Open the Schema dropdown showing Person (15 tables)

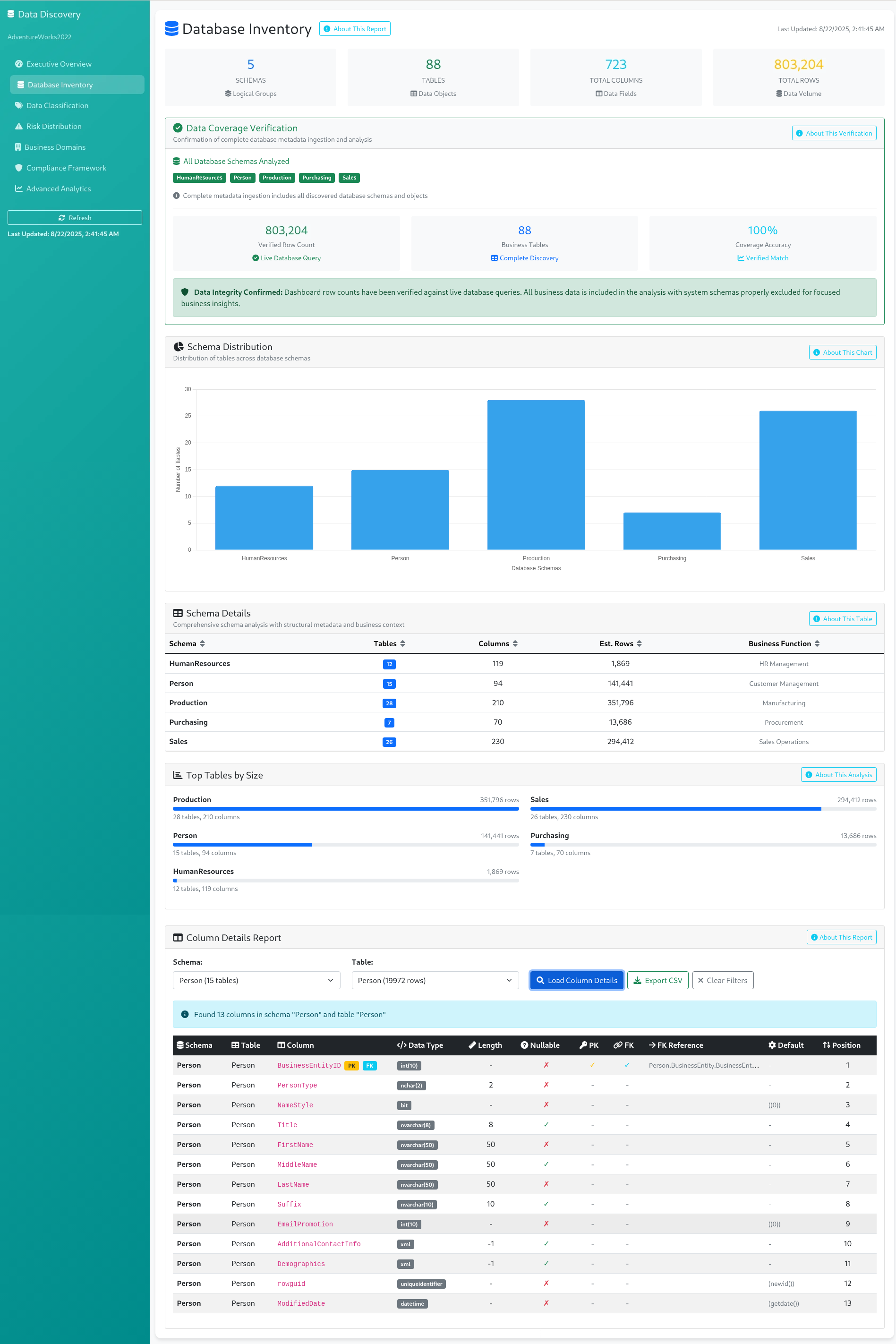pyautogui.click(x=256, y=980)
